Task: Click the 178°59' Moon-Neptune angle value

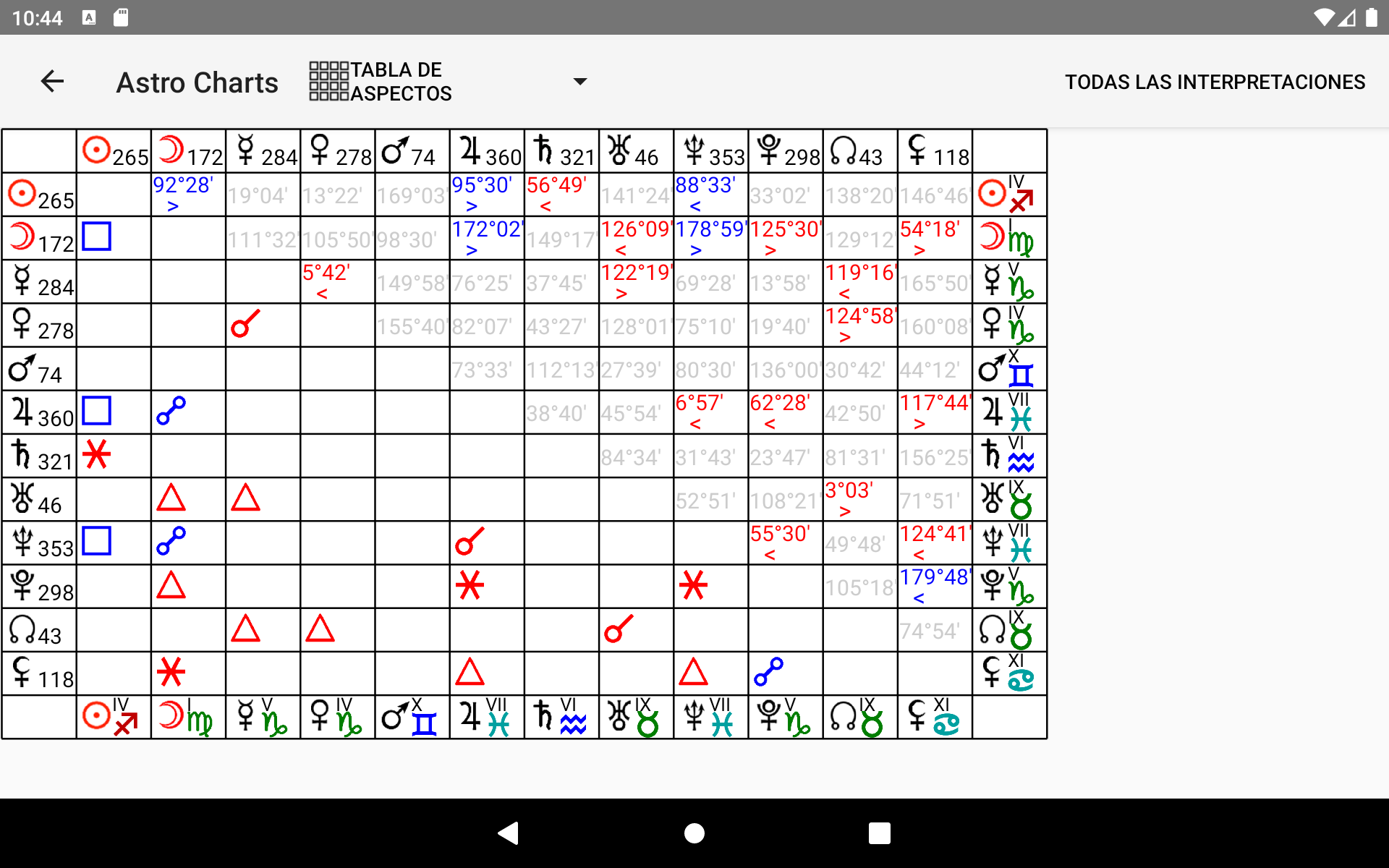Action: 712,229
